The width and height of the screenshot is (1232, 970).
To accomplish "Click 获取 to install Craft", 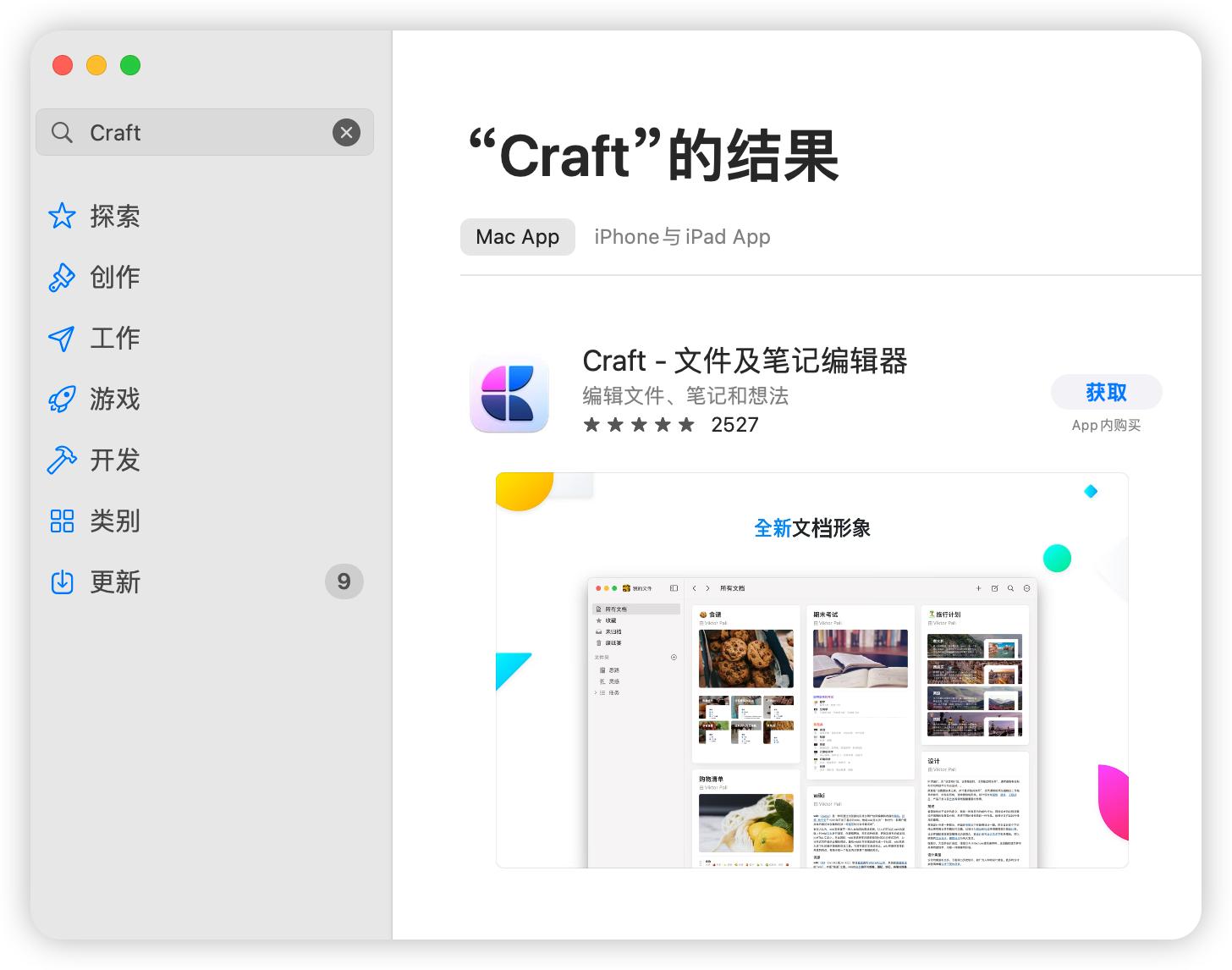I will [1106, 392].
